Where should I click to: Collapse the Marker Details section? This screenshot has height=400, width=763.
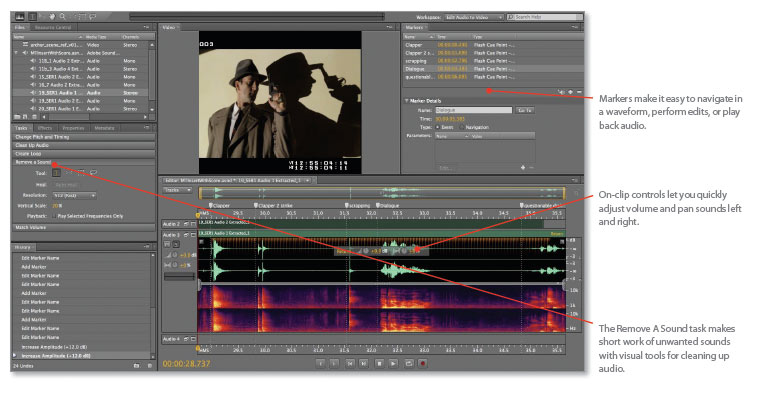[406, 101]
